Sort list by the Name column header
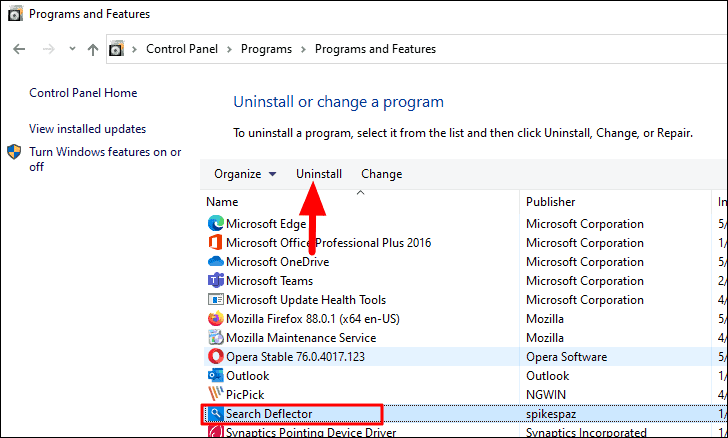 pyautogui.click(x=222, y=202)
